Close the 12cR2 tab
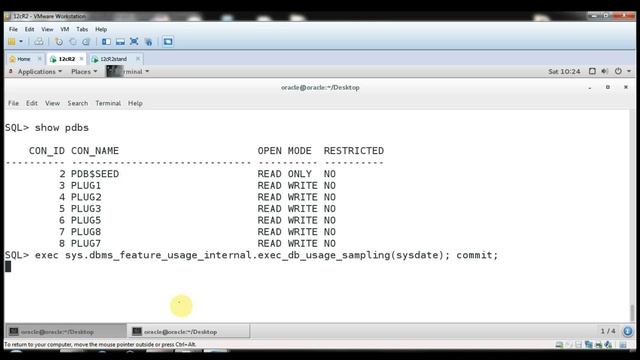The image size is (640, 360). click(x=82, y=59)
